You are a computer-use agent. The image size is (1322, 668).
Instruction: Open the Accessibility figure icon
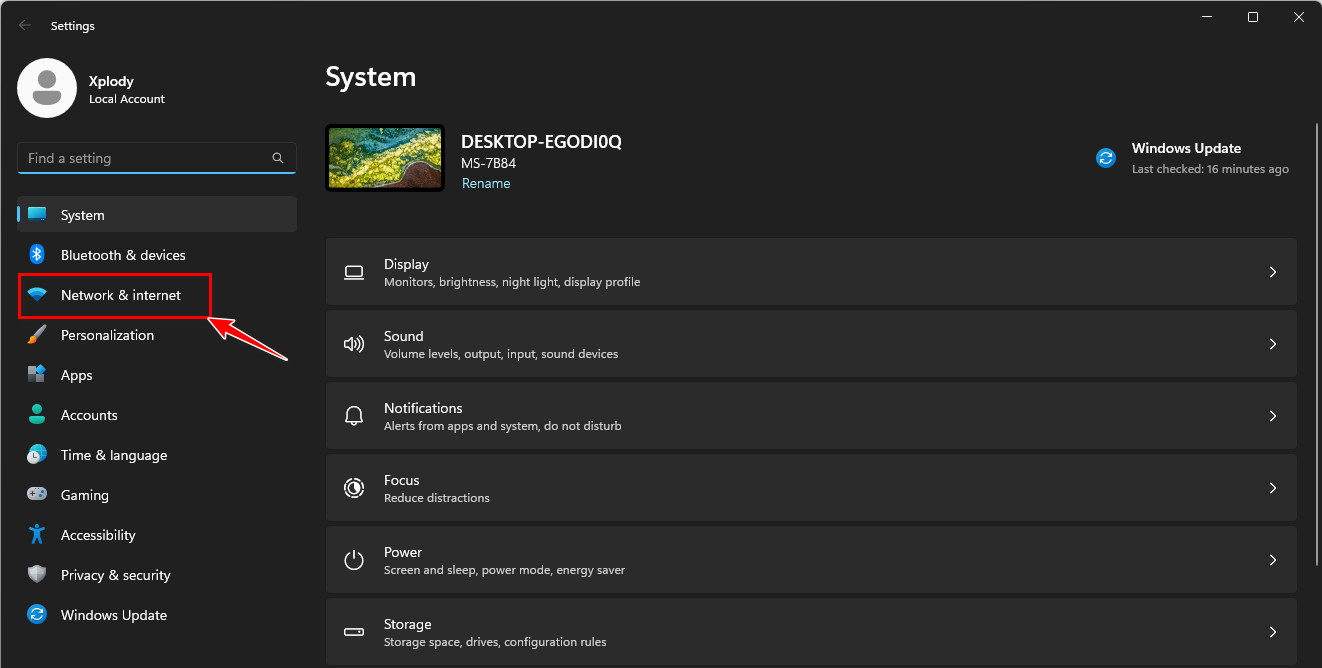(x=37, y=535)
